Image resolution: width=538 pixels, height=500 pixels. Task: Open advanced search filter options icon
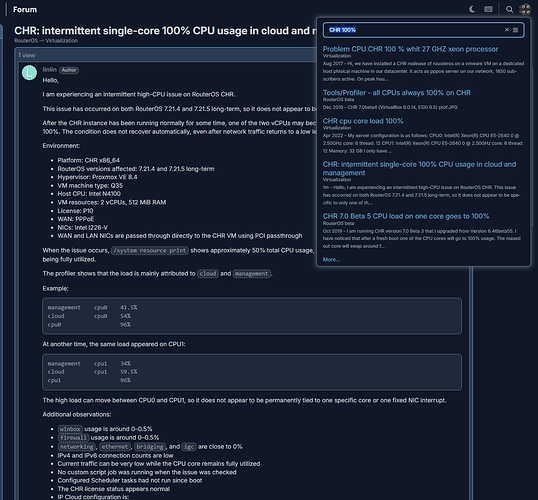[x=515, y=30]
